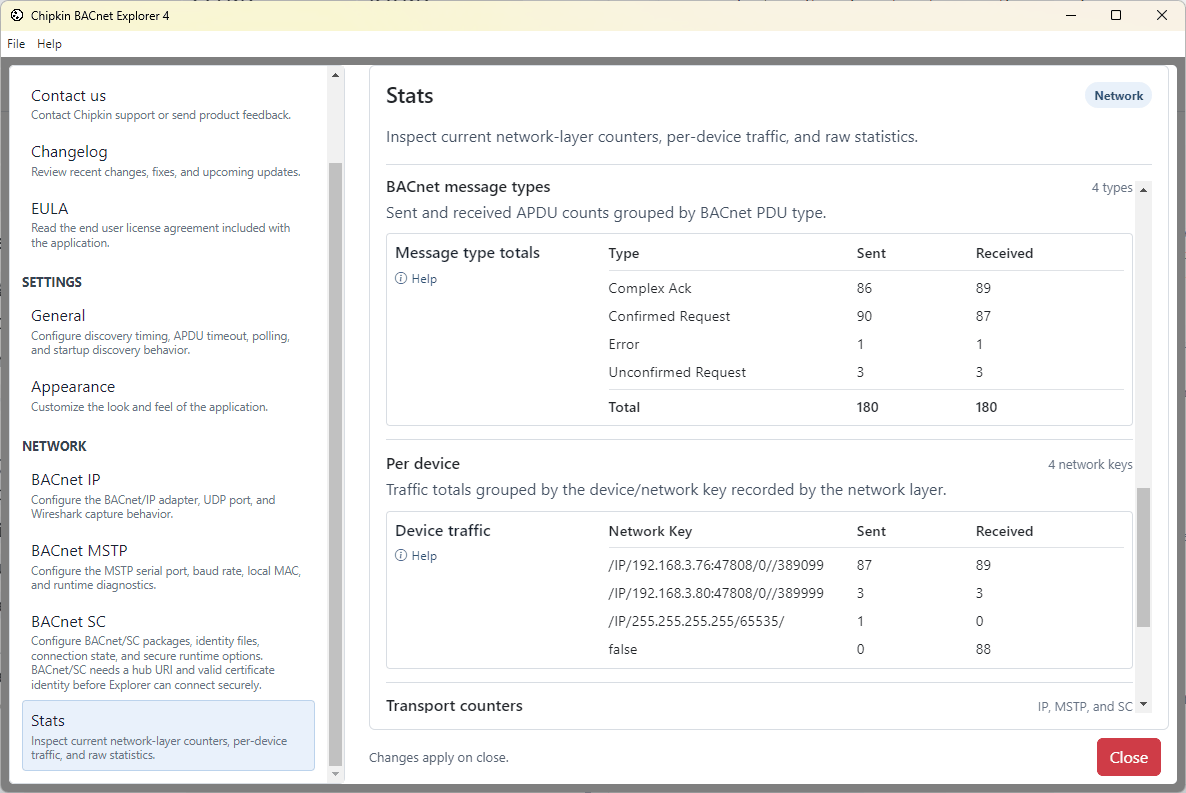Click the info icon beside Device traffic Help
Screen dimensions: 1186x793
click(x=401, y=555)
